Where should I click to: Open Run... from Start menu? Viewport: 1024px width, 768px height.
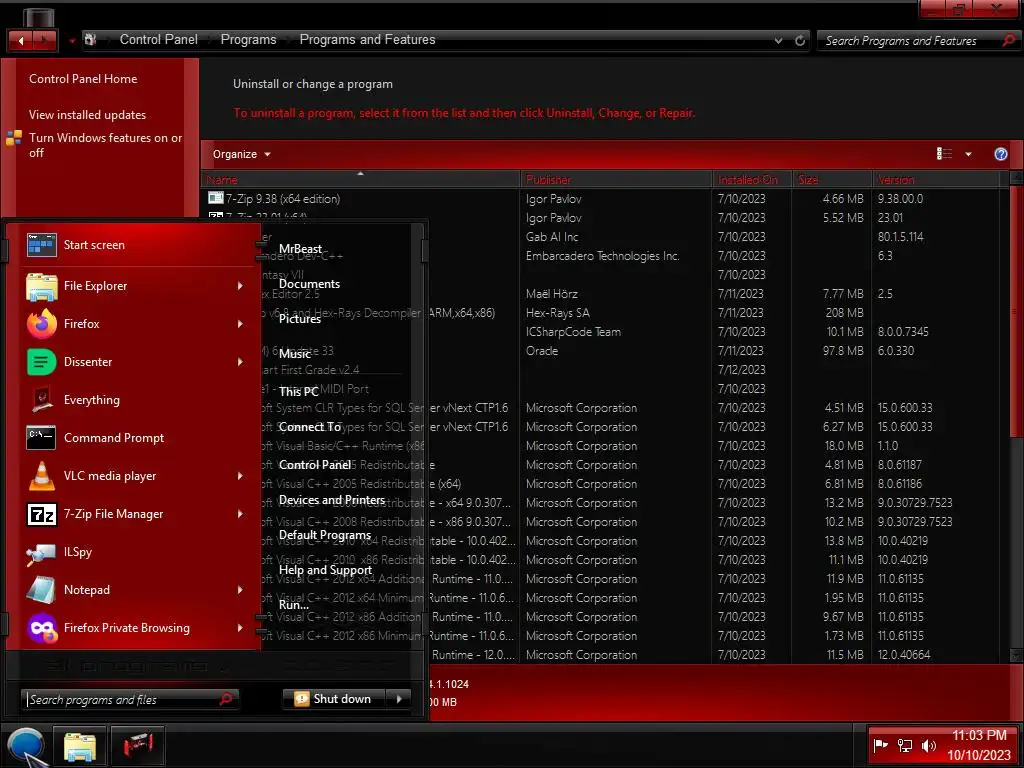(x=293, y=605)
